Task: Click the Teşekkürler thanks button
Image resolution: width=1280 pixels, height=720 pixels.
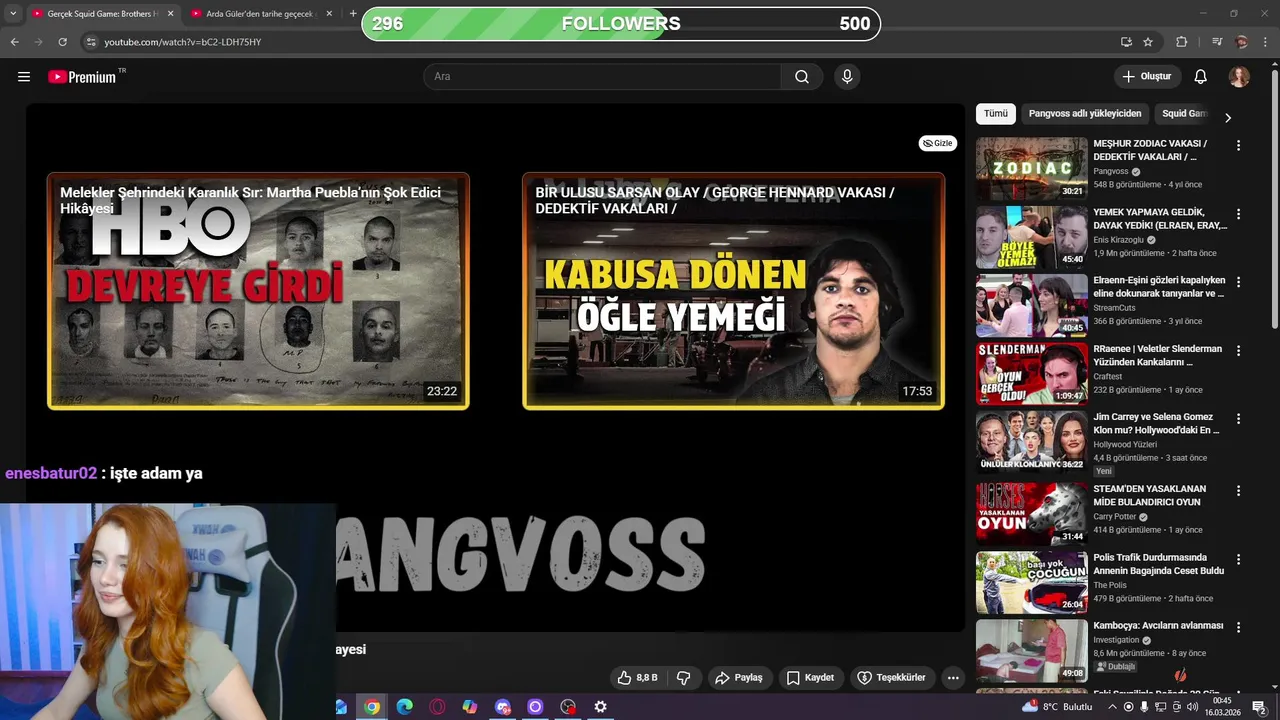Action: pos(892,678)
